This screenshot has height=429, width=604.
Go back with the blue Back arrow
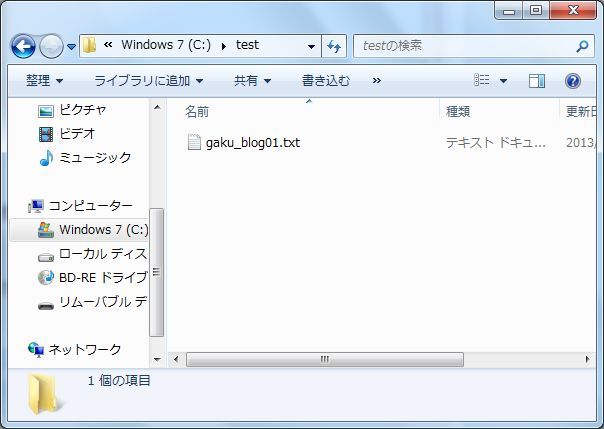[23, 46]
